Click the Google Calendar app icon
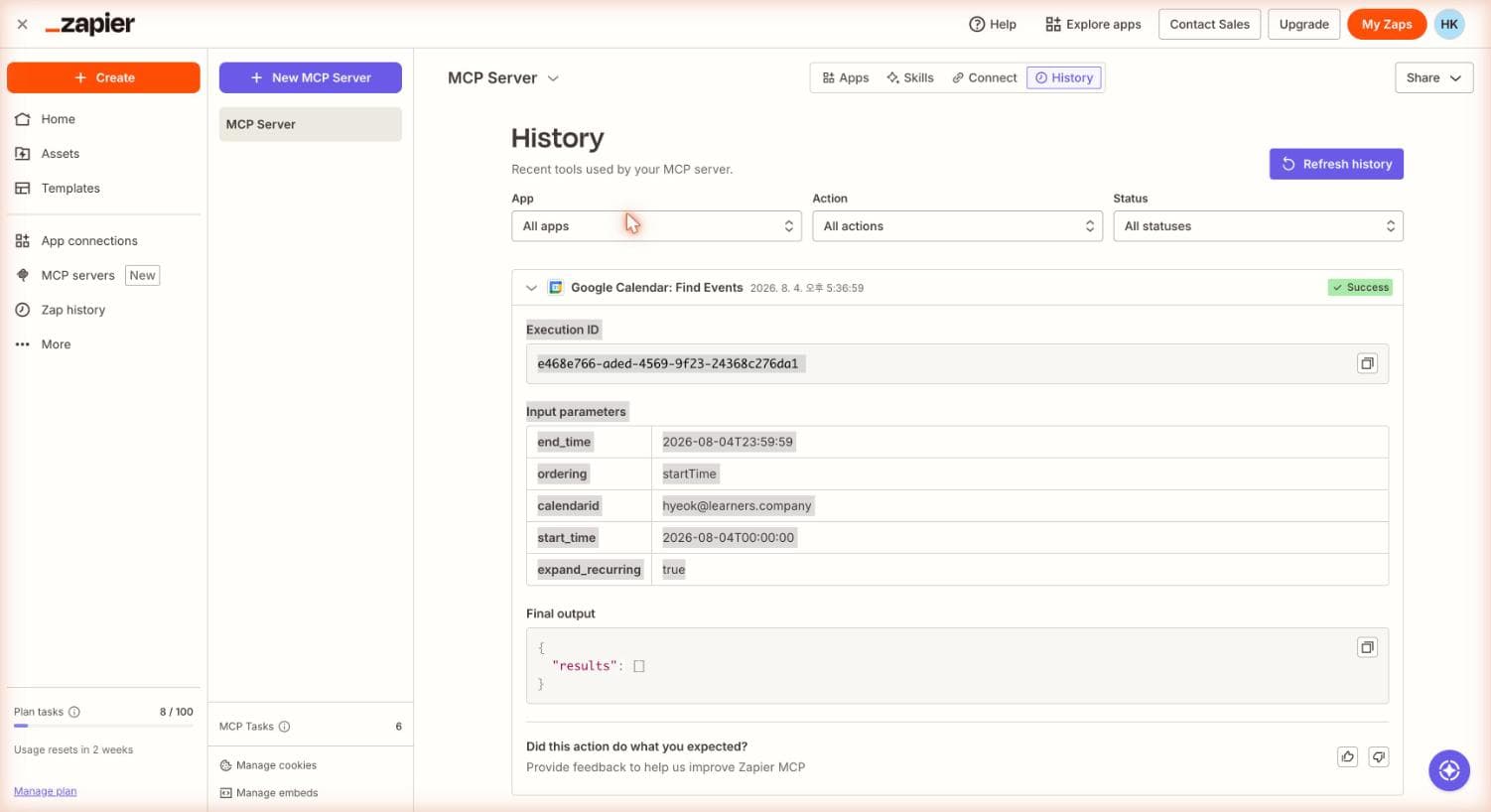This screenshot has width=1491, height=812. 556,288
